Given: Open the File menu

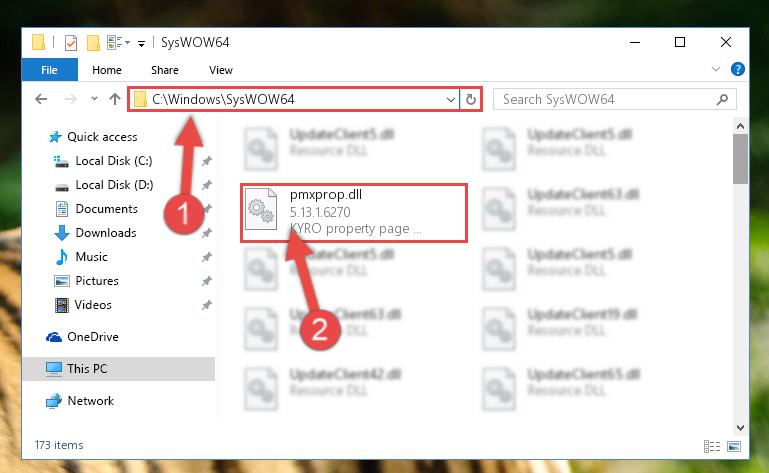Looking at the screenshot, I should [50, 70].
